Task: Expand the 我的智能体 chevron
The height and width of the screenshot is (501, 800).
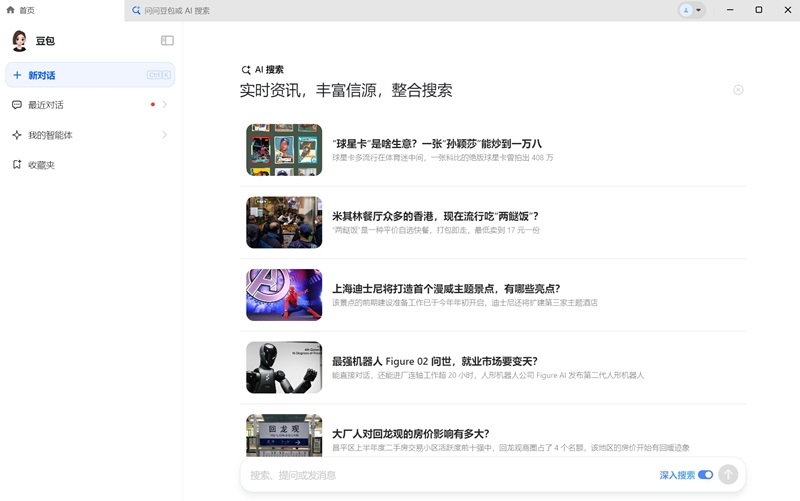Action: [x=164, y=135]
